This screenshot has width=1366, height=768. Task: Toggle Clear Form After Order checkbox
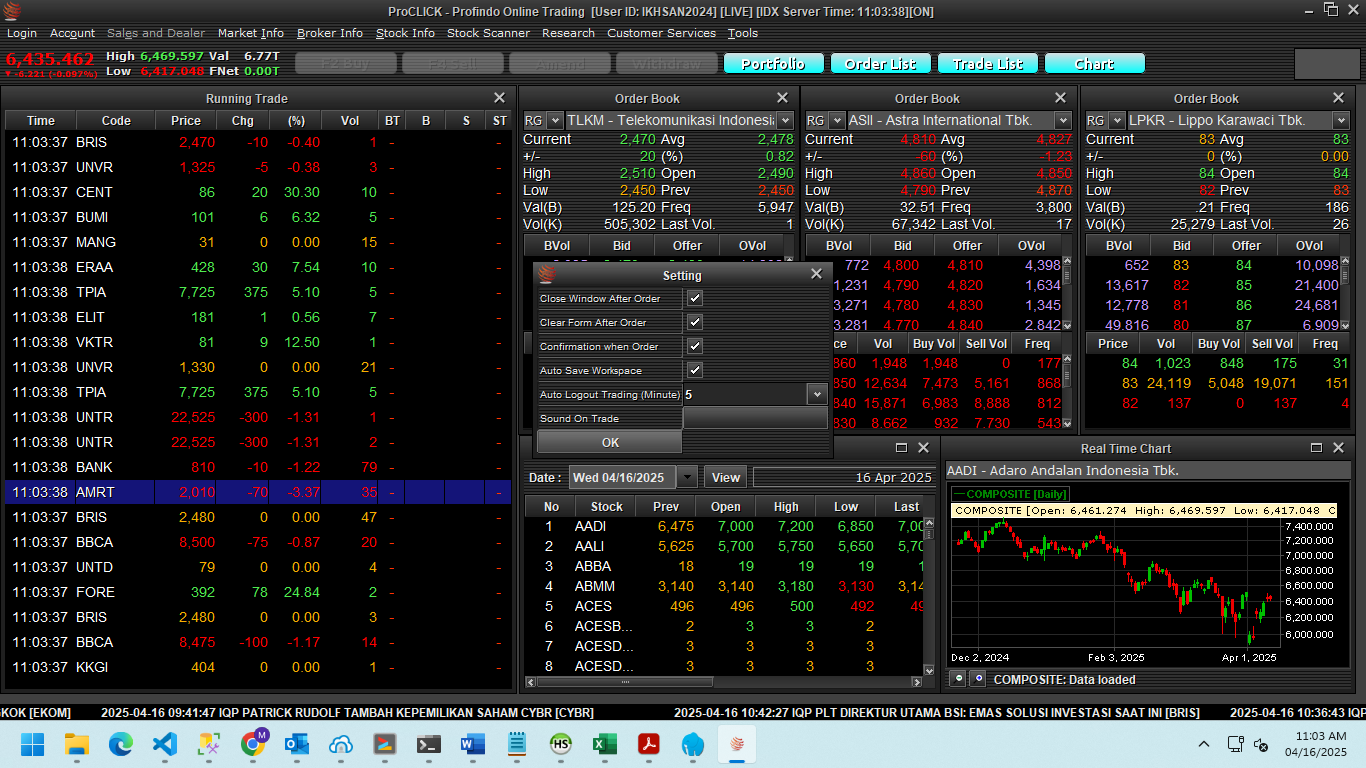pyautogui.click(x=695, y=322)
